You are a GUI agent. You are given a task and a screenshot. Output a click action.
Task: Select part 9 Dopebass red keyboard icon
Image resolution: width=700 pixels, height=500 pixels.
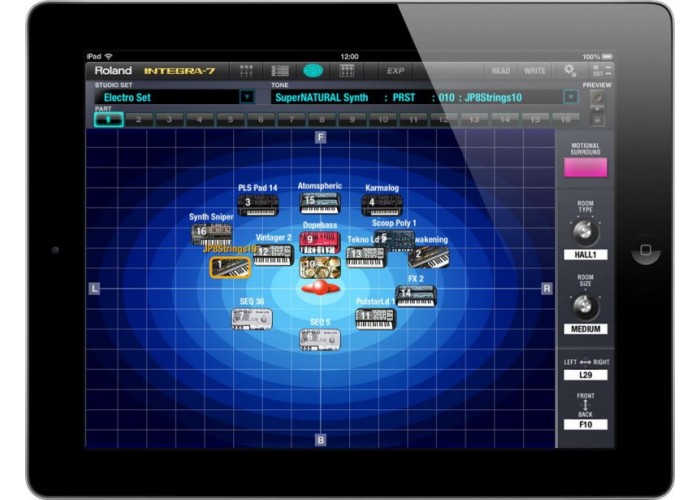(320, 242)
